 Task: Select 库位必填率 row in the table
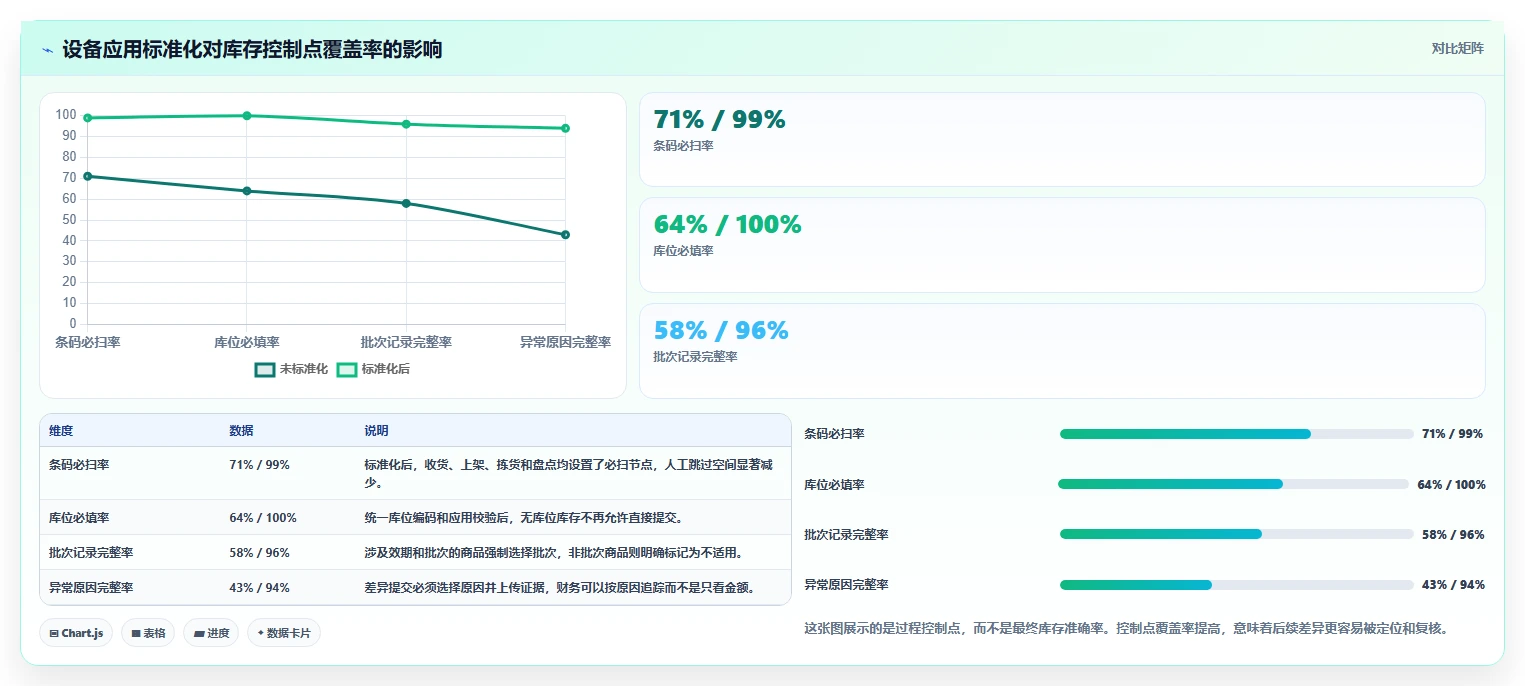(415, 517)
